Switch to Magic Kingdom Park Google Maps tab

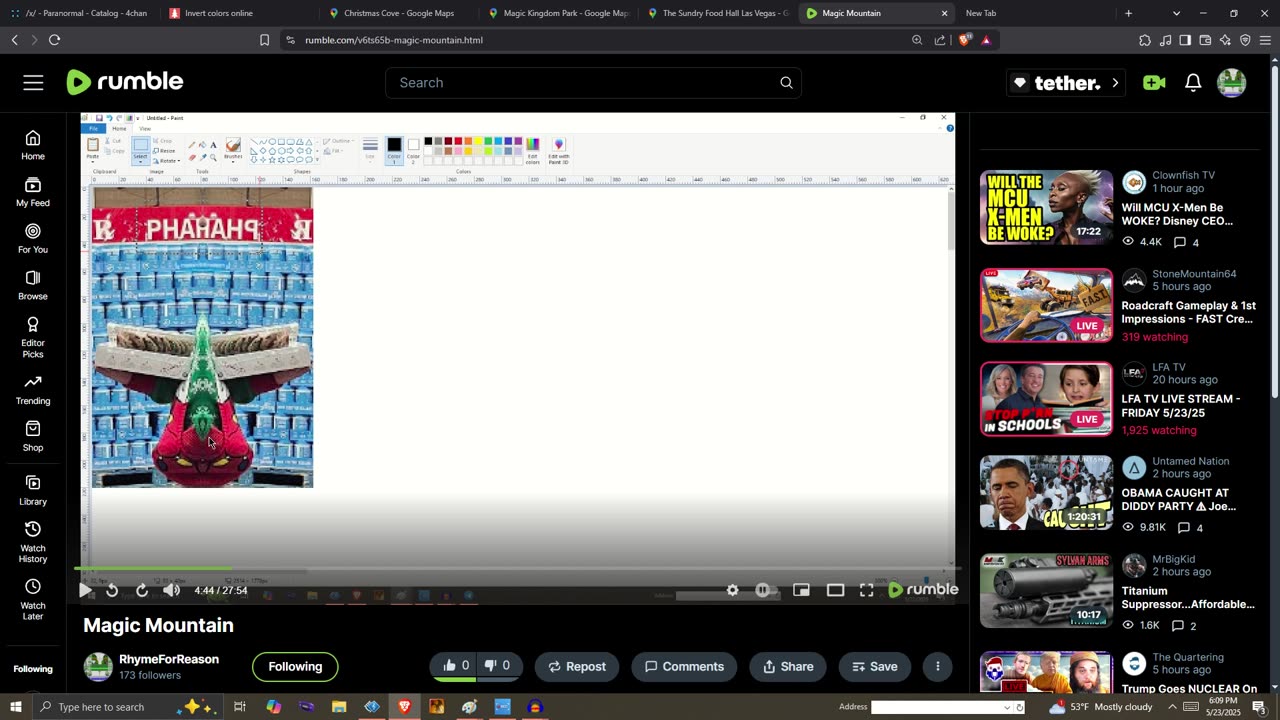click(x=558, y=13)
